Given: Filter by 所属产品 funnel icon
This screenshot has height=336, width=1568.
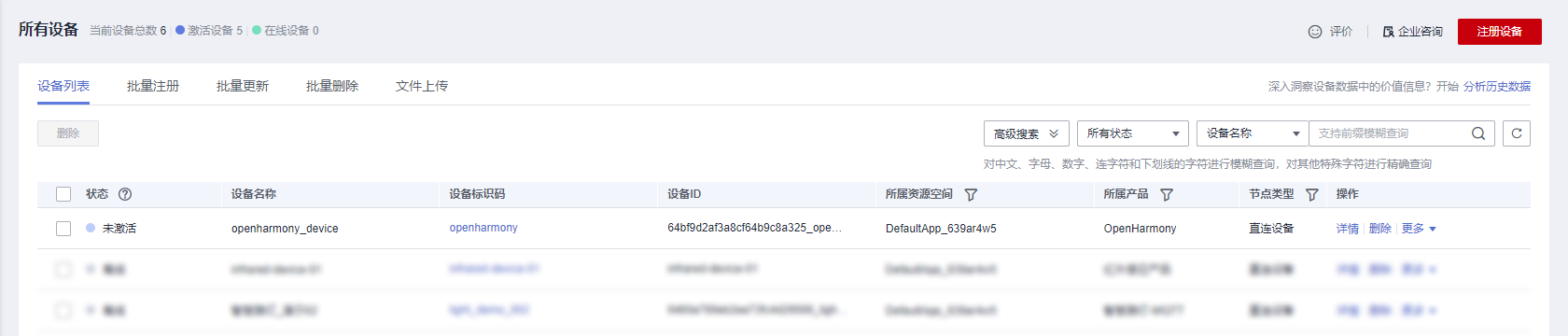Looking at the screenshot, I should click(x=1167, y=194).
